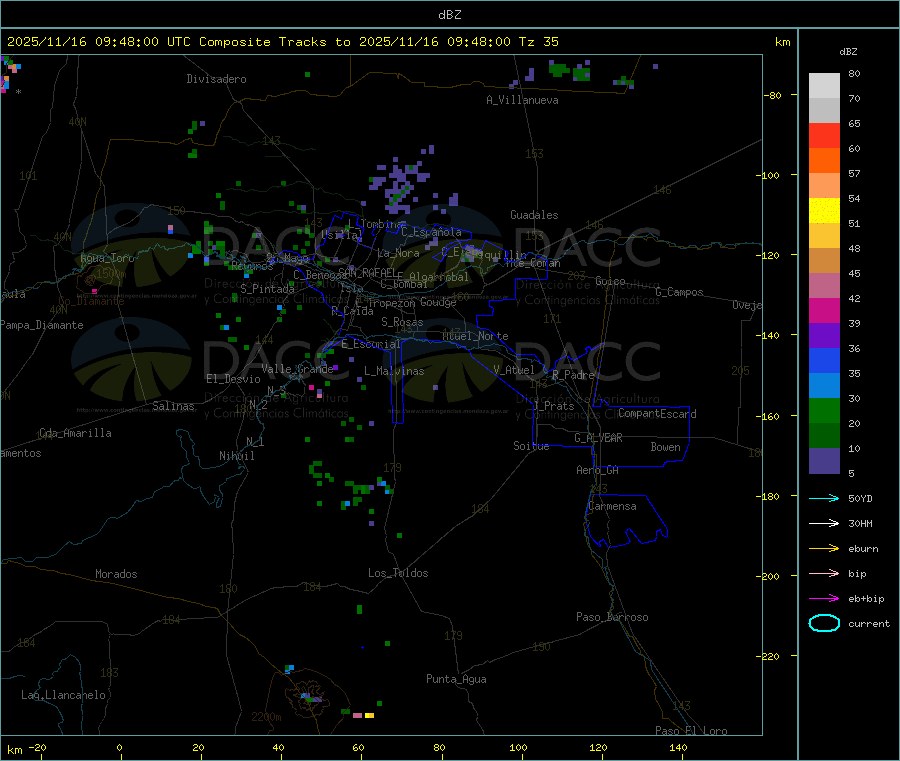Select the bright green swatch between 30 and 20
This screenshot has width=900, height=761.
tap(824, 410)
